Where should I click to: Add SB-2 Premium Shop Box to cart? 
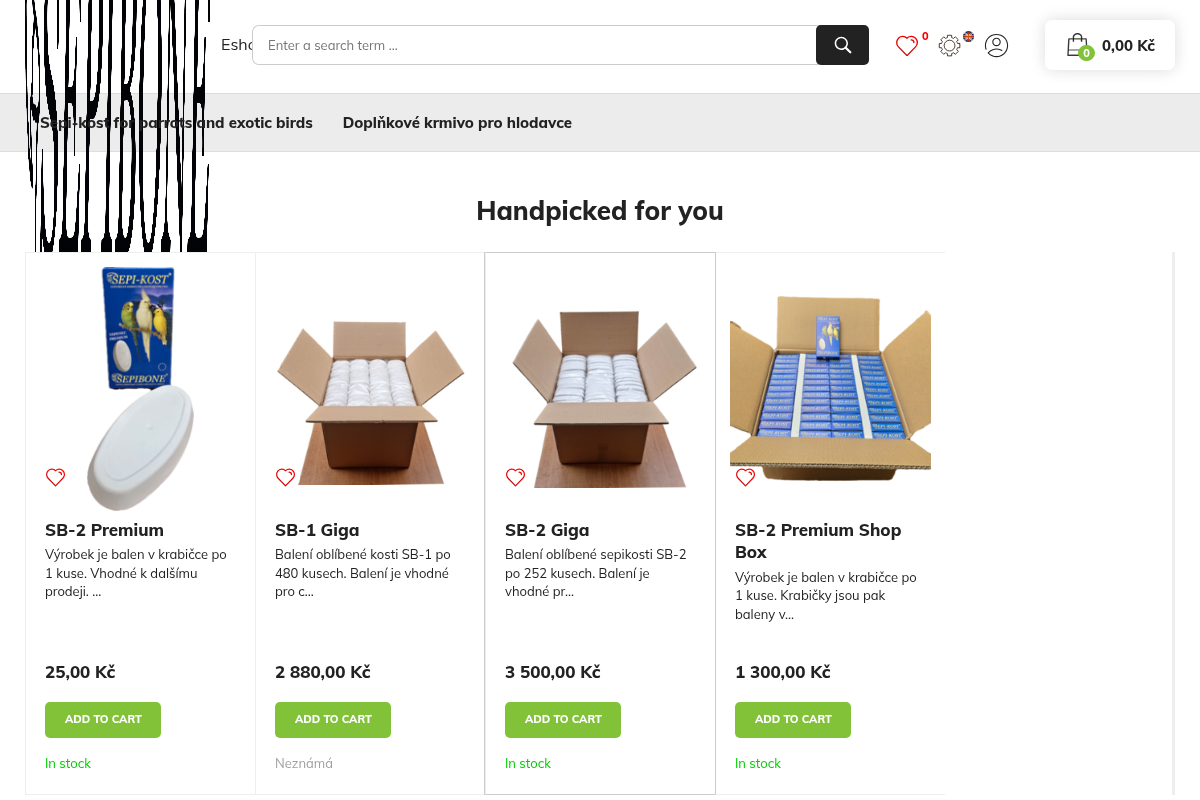tap(793, 720)
